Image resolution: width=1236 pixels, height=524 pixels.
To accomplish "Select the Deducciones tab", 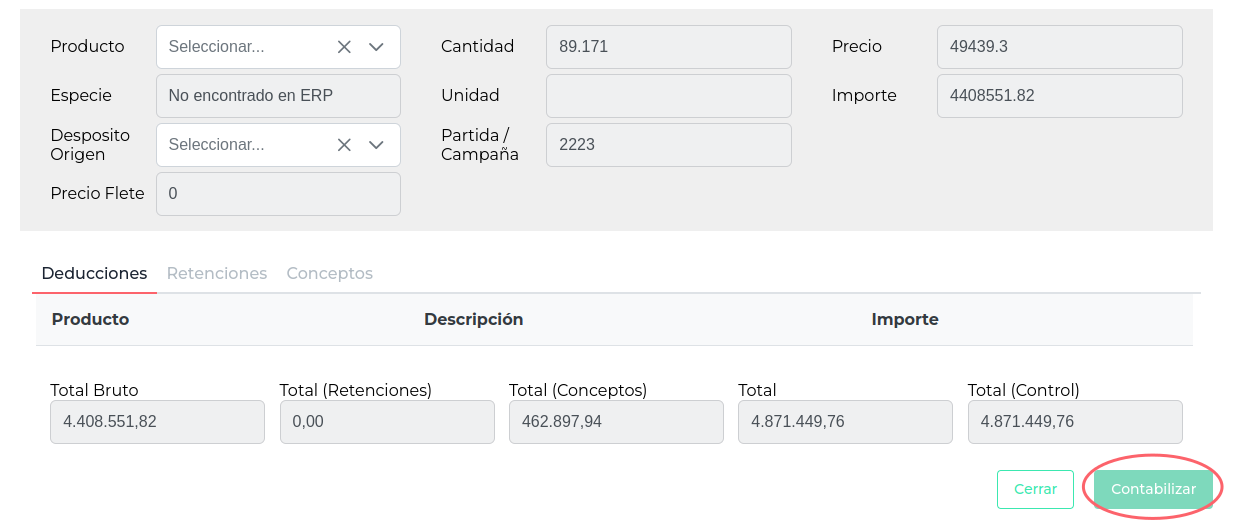I will click(x=94, y=273).
